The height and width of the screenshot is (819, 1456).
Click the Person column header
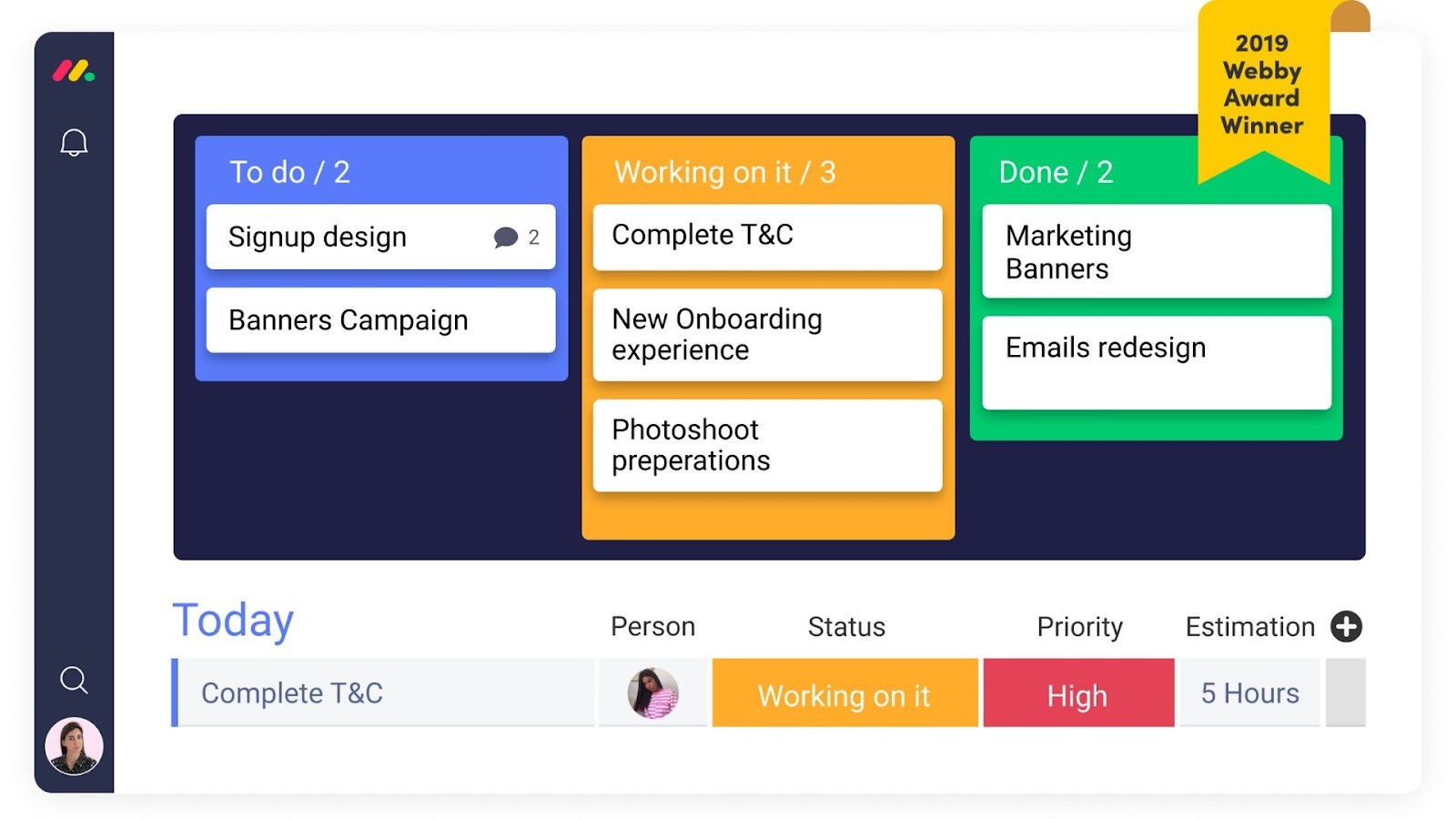click(652, 626)
